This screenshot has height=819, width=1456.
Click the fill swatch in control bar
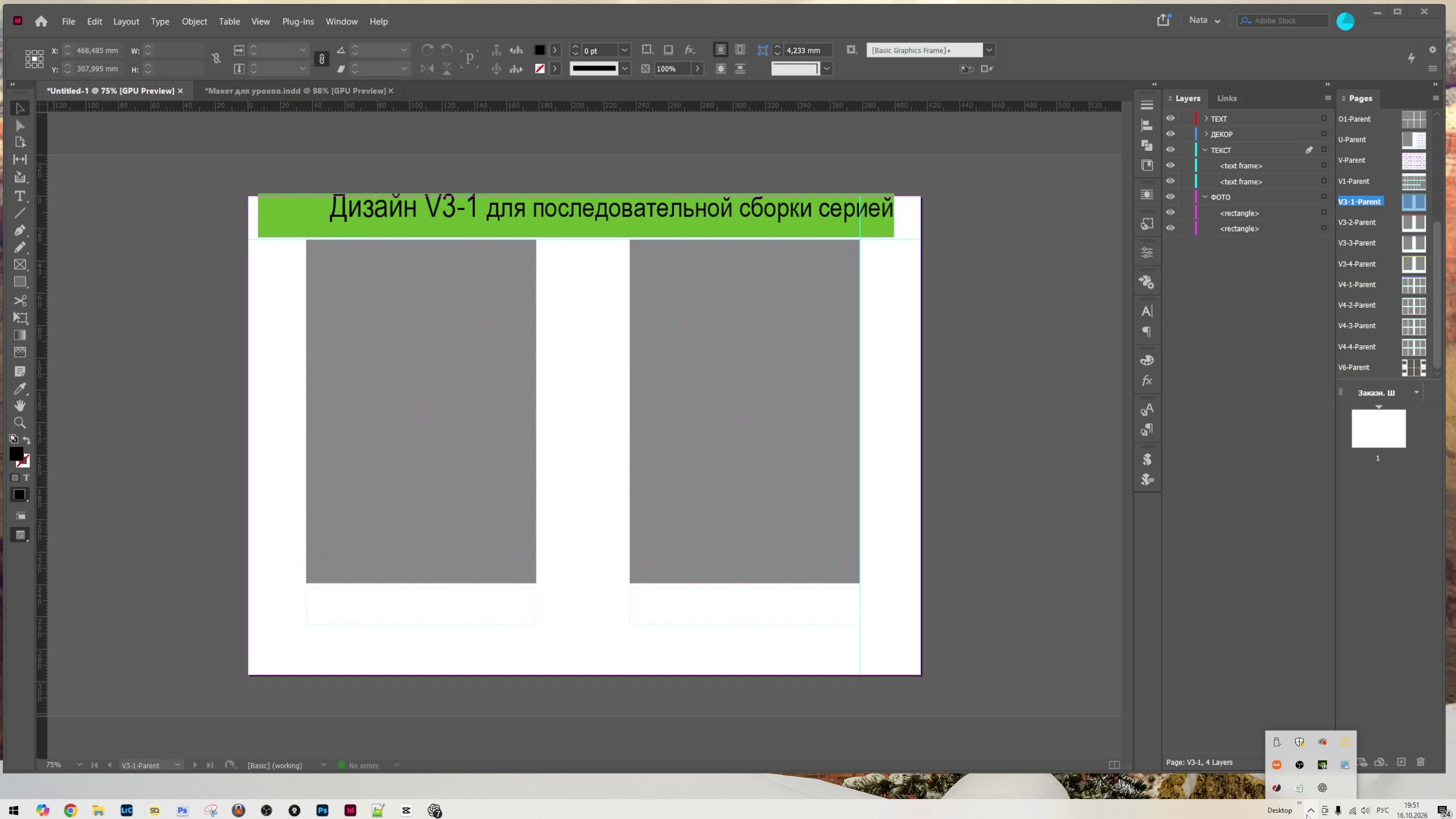[x=539, y=50]
